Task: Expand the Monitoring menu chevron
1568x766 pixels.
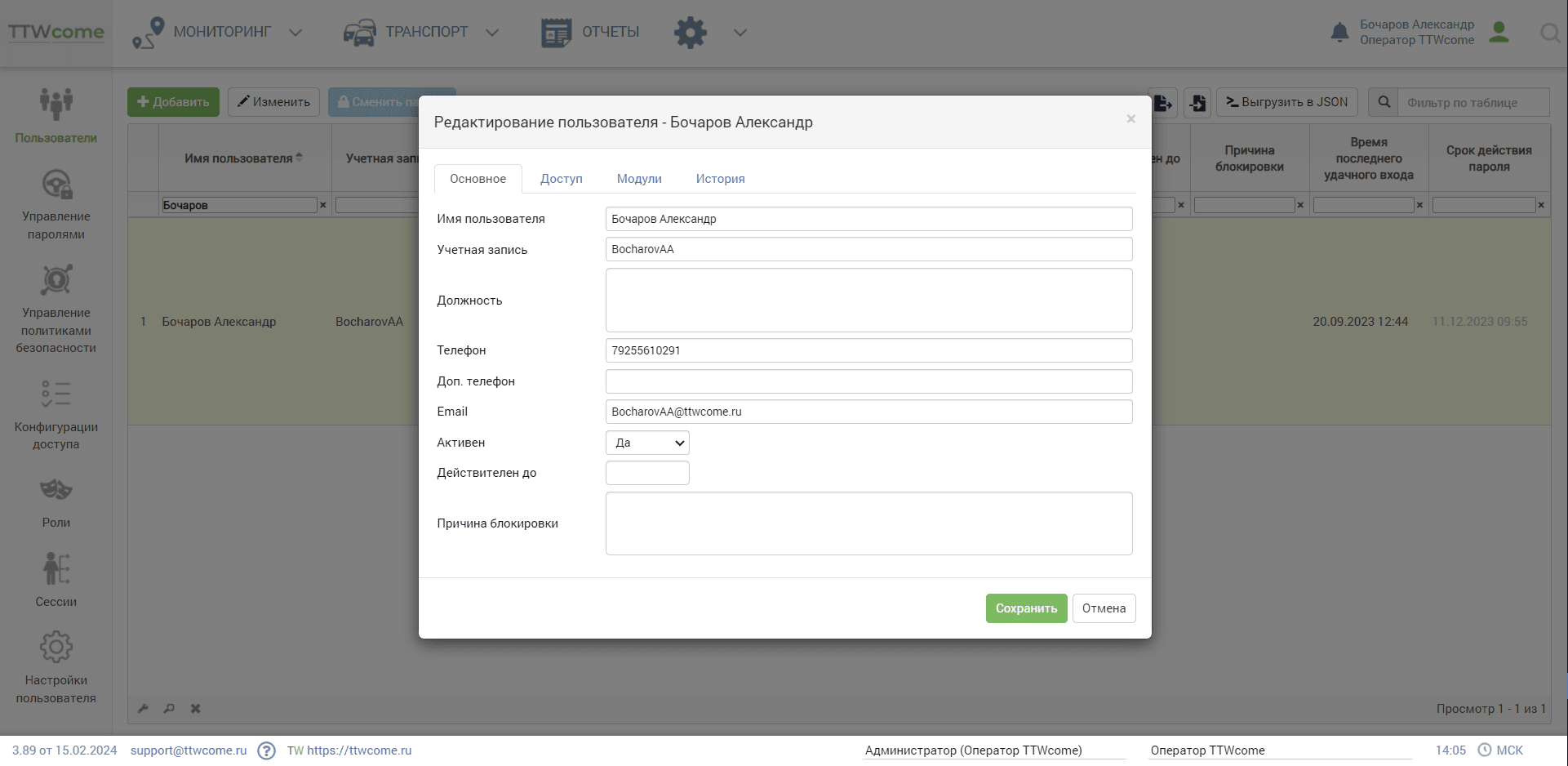Action: pyautogui.click(x=295, y=33)
